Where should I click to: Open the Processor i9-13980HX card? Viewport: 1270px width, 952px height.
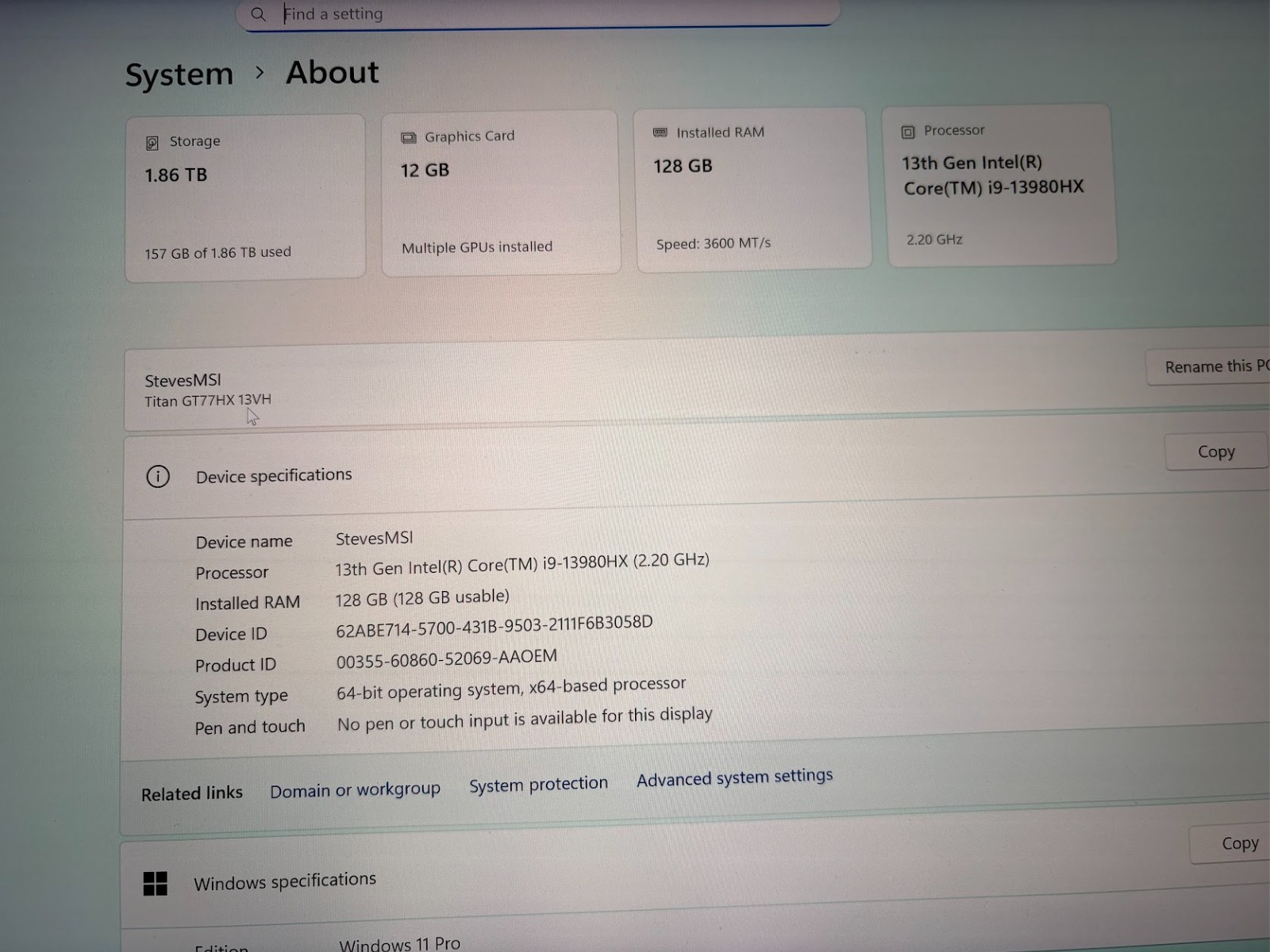1000,186
